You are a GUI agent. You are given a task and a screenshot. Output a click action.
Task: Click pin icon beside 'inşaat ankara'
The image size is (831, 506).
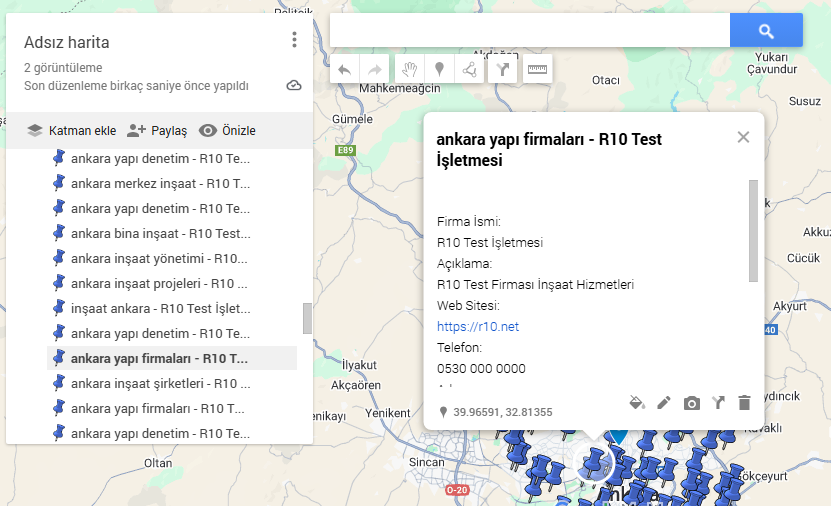59,308
